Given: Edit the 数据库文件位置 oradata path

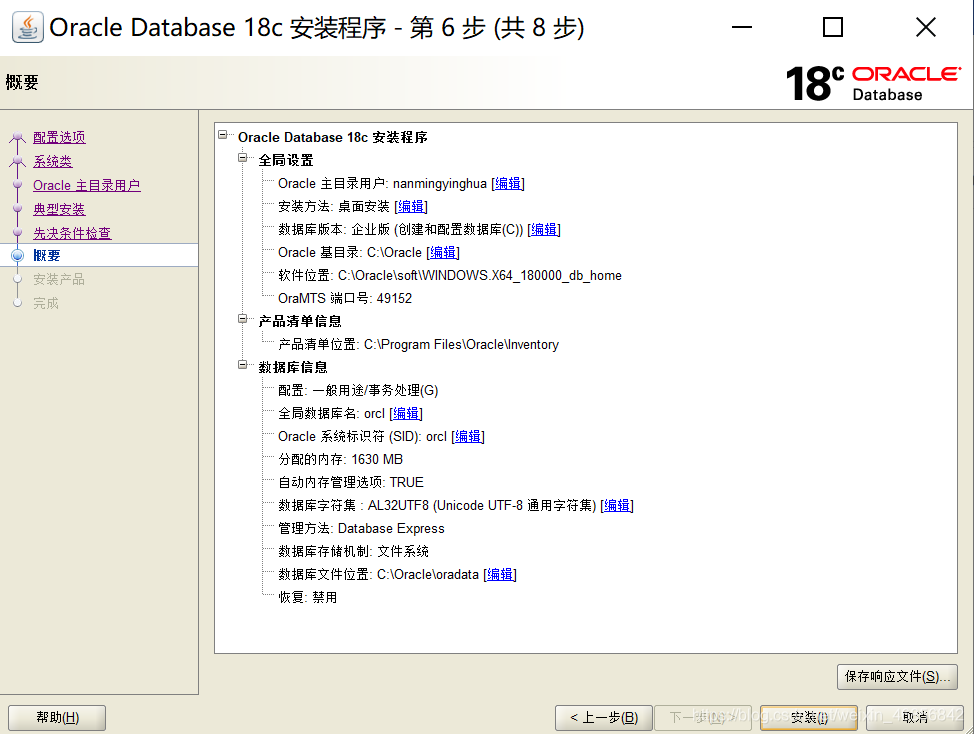Looking at the screenshot, I should pyautogui.click(x=500, y=574).
